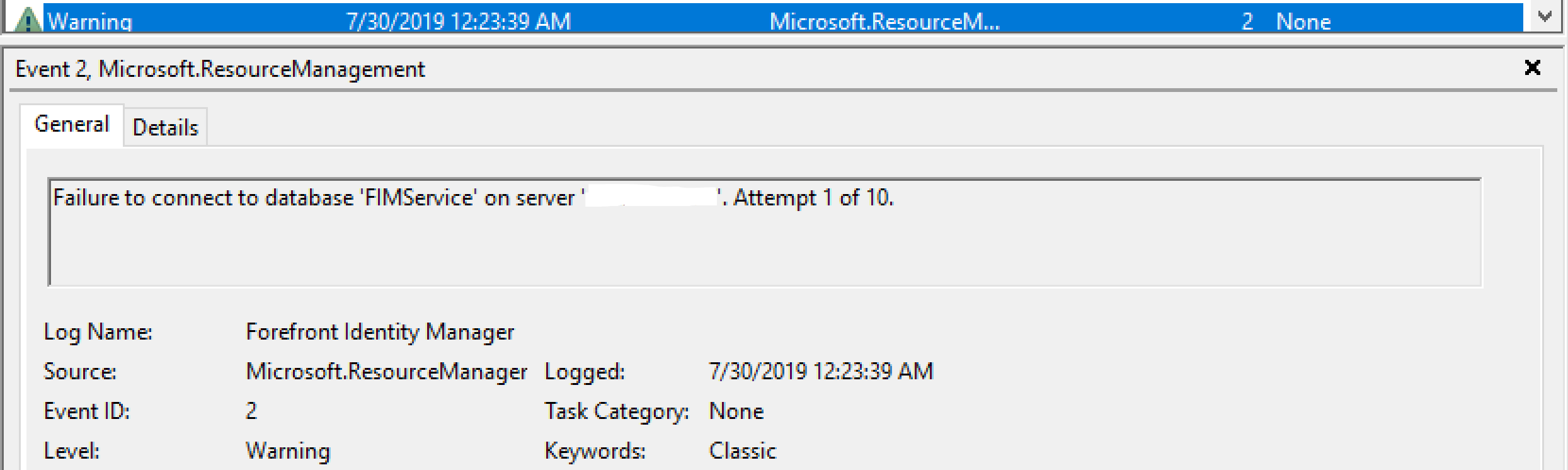Click the Keywords Classic value

point(743,450)
